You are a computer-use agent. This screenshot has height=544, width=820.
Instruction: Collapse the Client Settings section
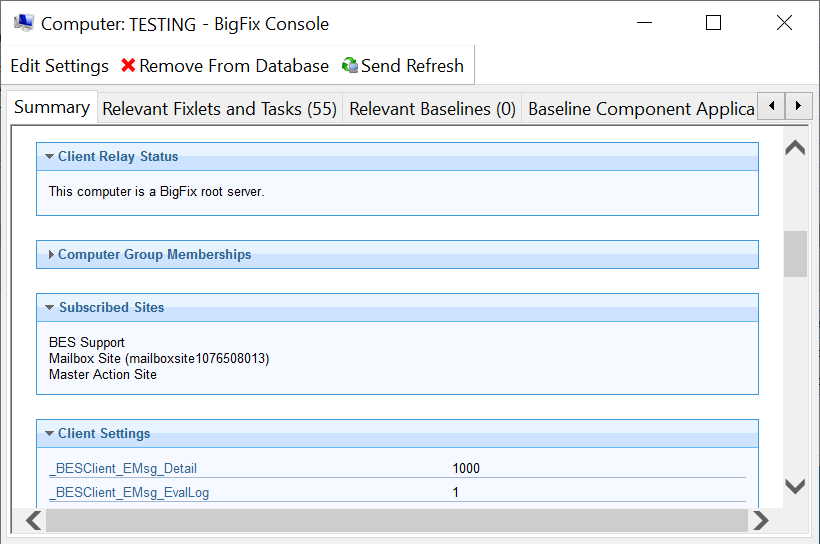[x=49, y=434]
